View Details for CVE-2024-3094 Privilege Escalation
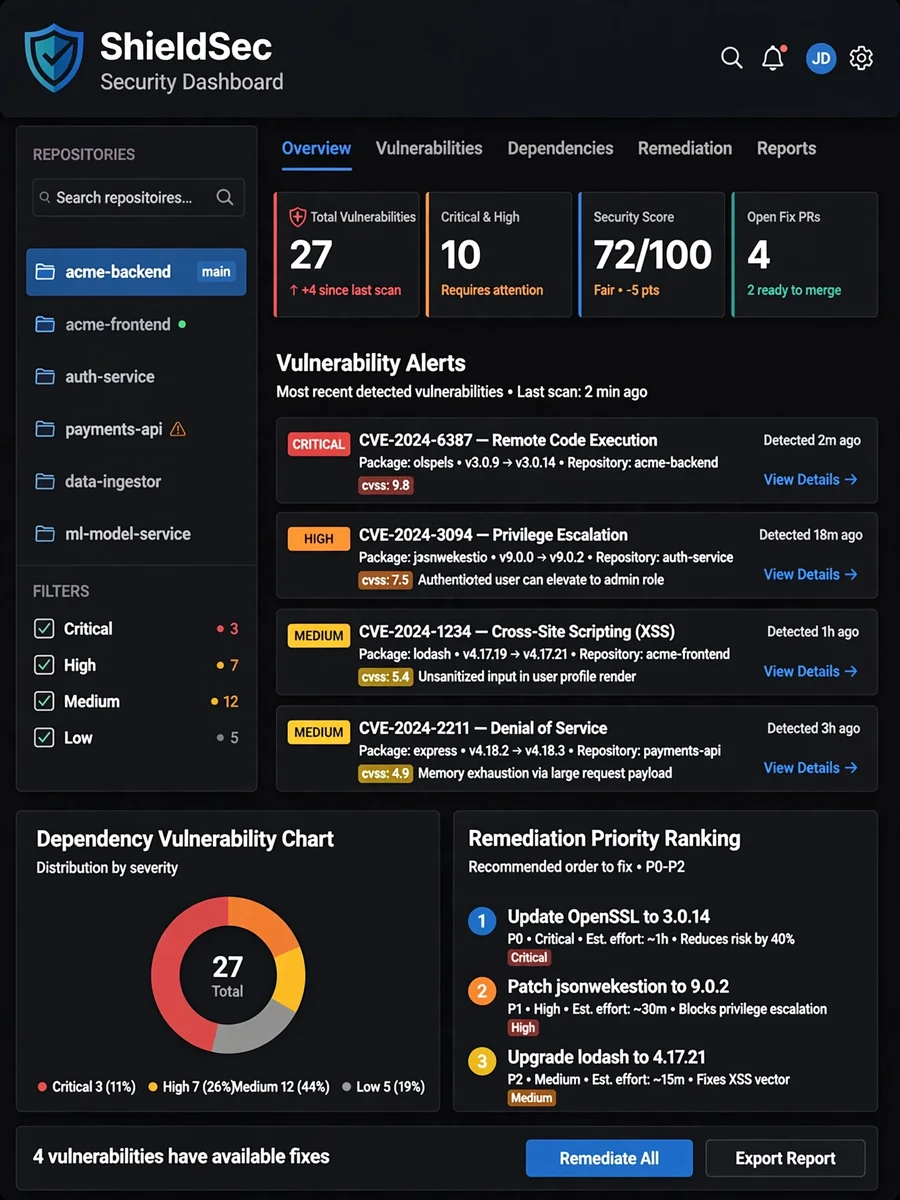900x1200 pixels. coord(810,574)
